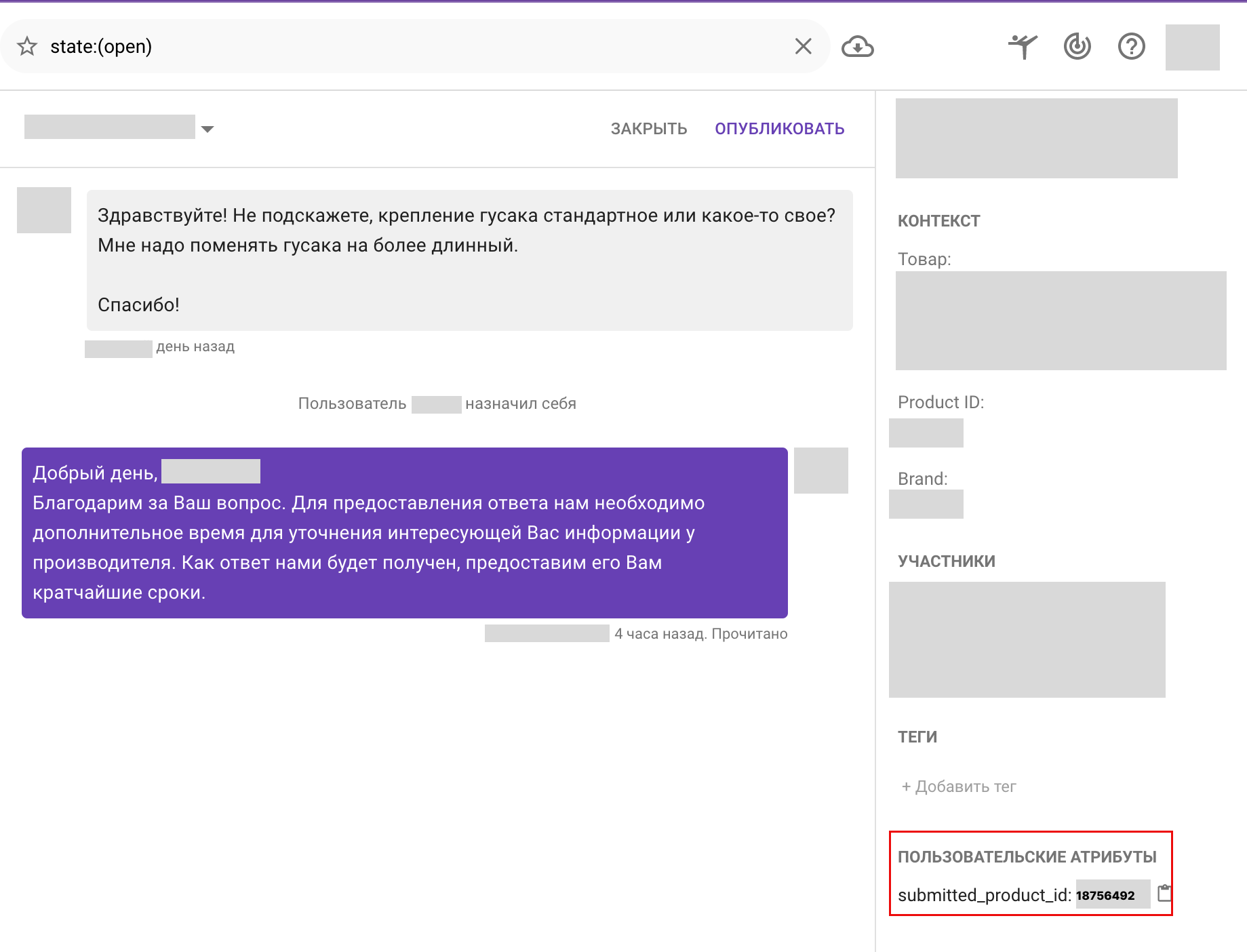The width and height of the screenshot is (1247, 952).
Task: Focus the state:(open) search field
Action: [x=407, y=47]
